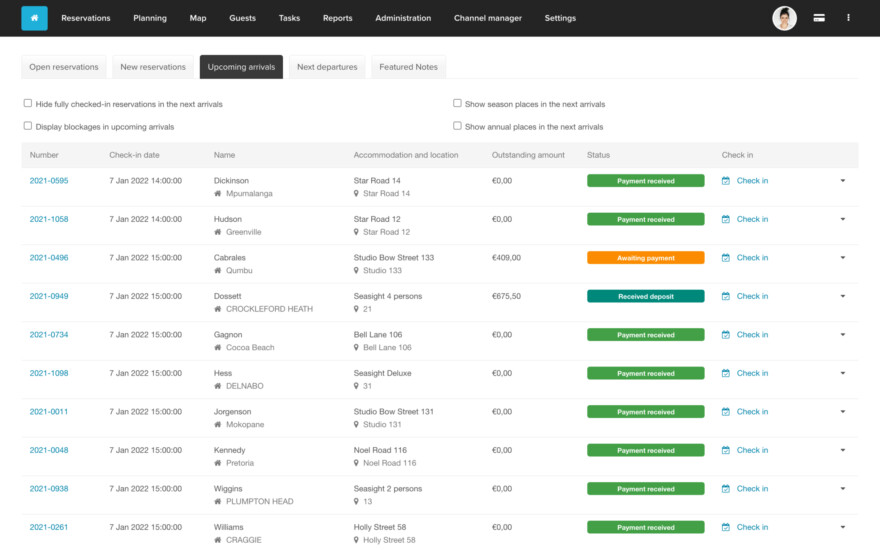Viewport: 880px width, 550px height.
Task: Click home icon beside Greenville
Action: click(218, 232)
